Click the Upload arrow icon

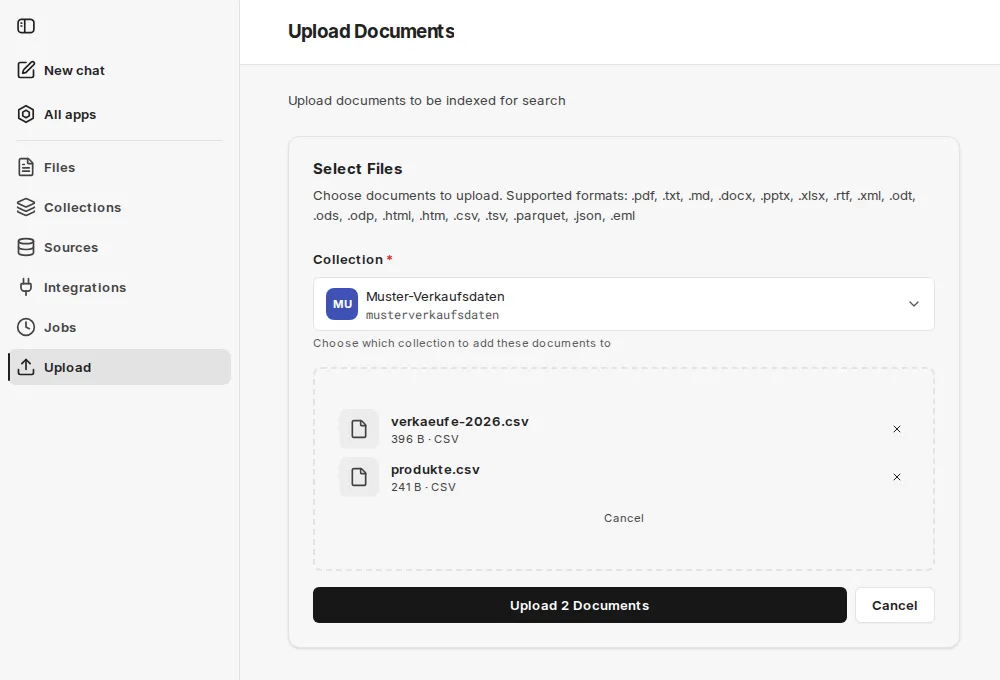tap(26, 367)
